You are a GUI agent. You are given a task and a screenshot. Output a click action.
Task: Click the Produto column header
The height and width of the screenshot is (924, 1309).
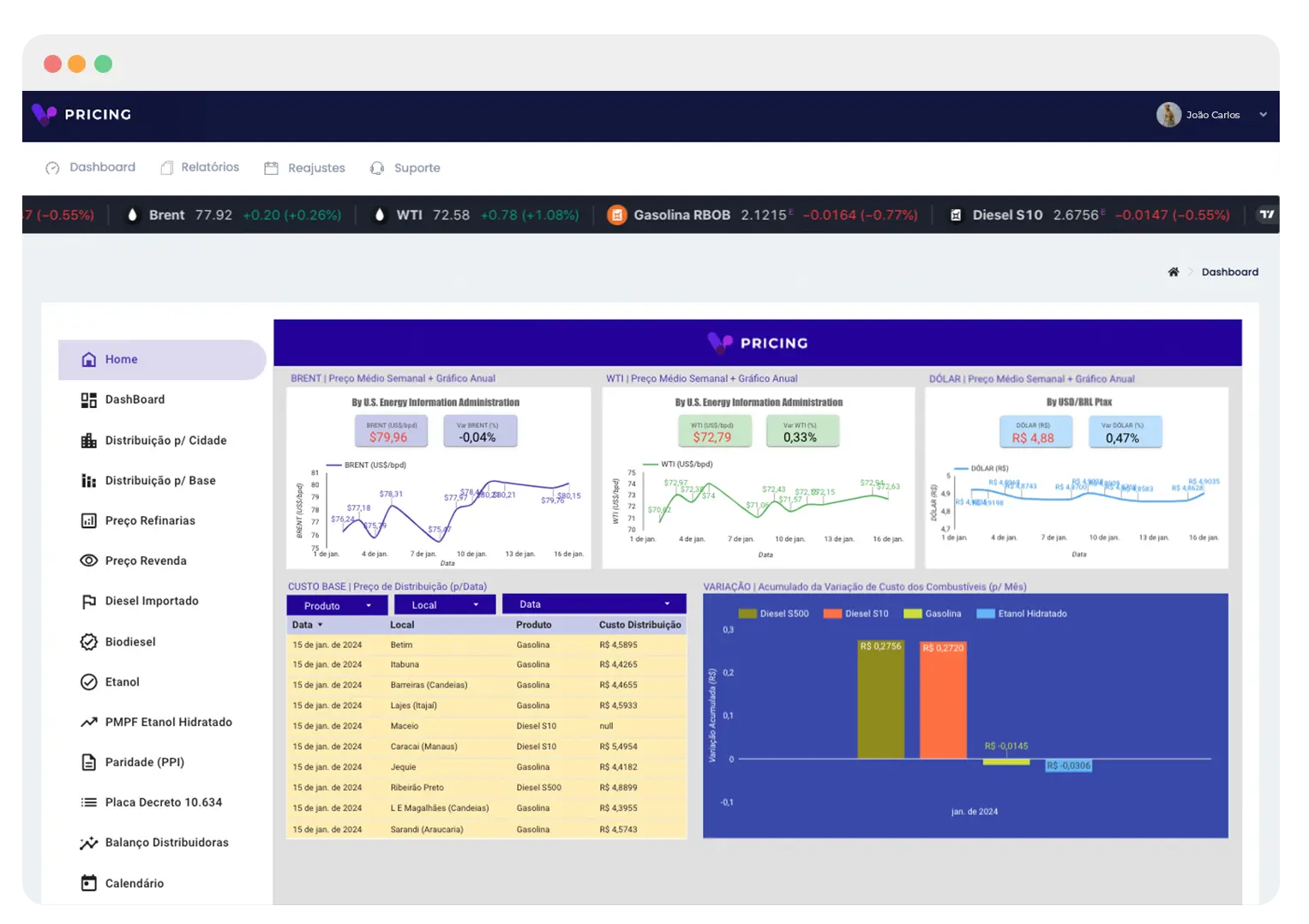tap(533, 625)
